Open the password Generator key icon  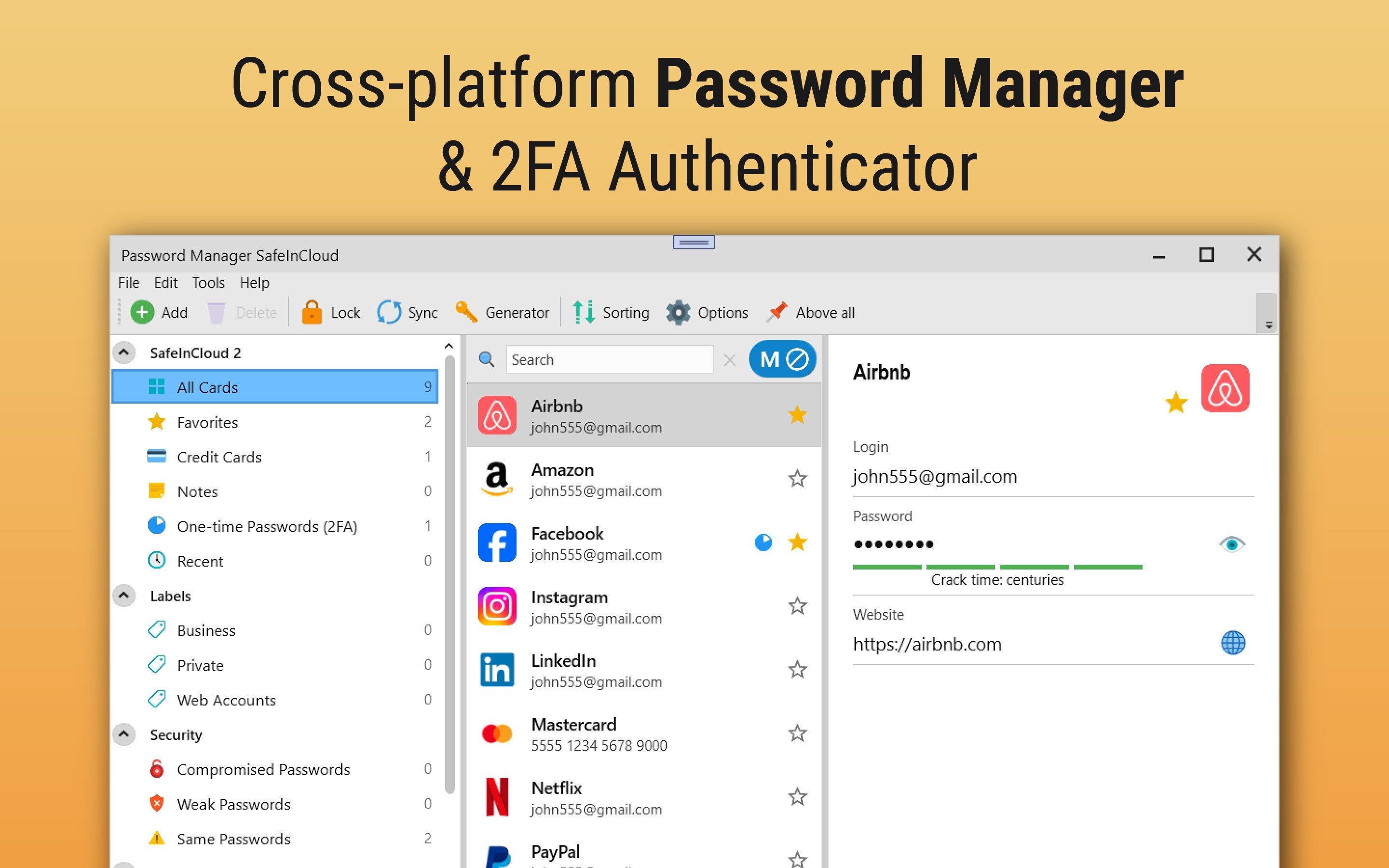(x=466, y=312)
